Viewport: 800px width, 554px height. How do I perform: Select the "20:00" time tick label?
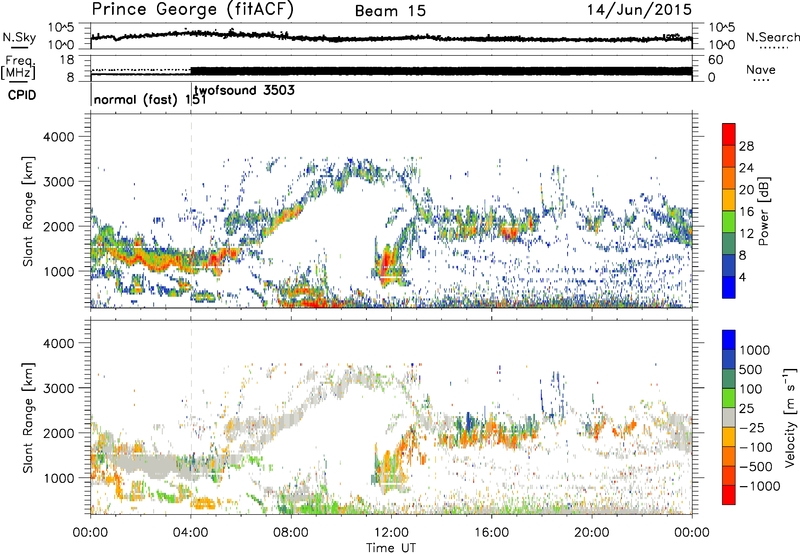coord(591,533)
